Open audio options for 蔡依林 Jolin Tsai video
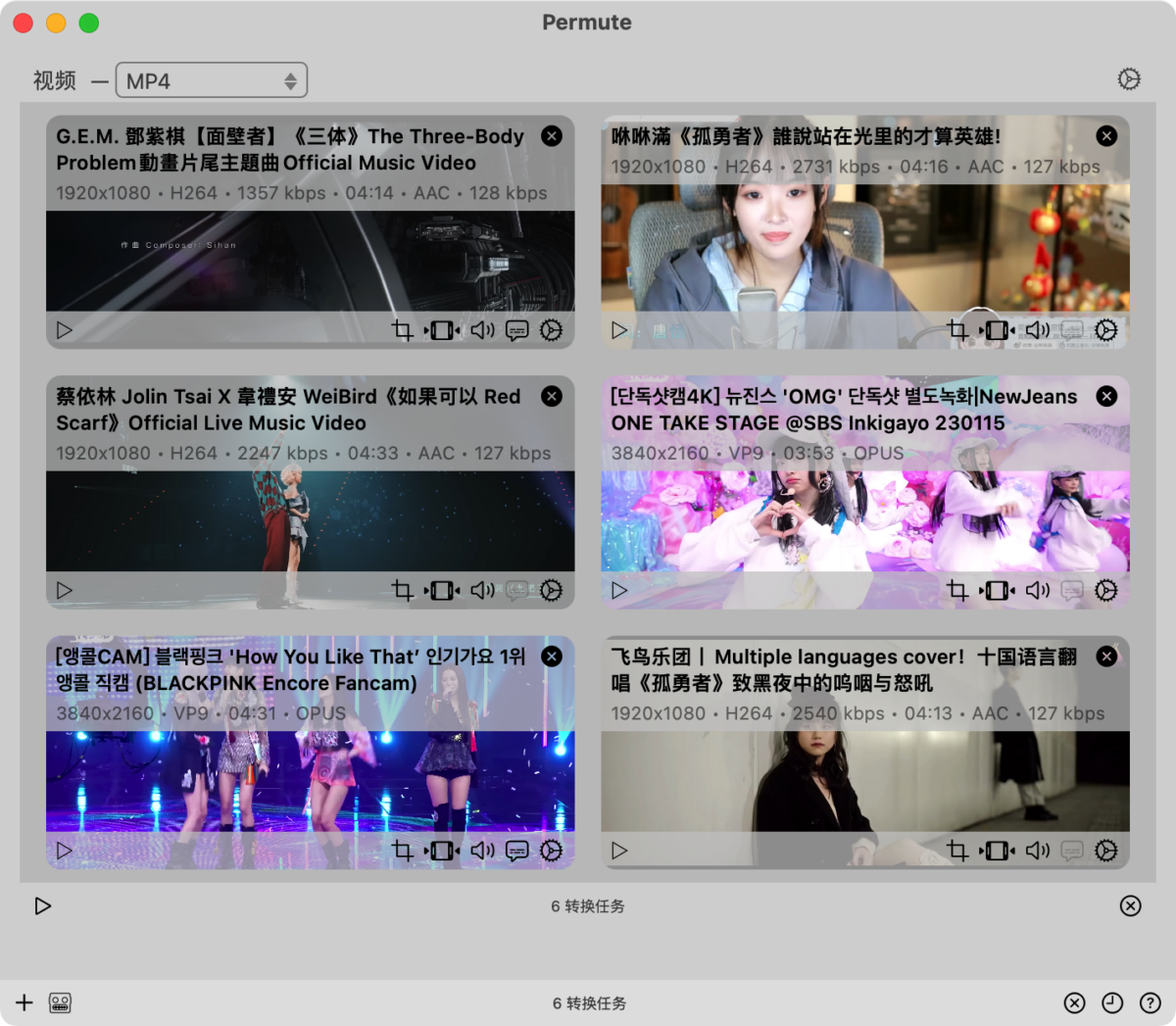 pos(482,590)
